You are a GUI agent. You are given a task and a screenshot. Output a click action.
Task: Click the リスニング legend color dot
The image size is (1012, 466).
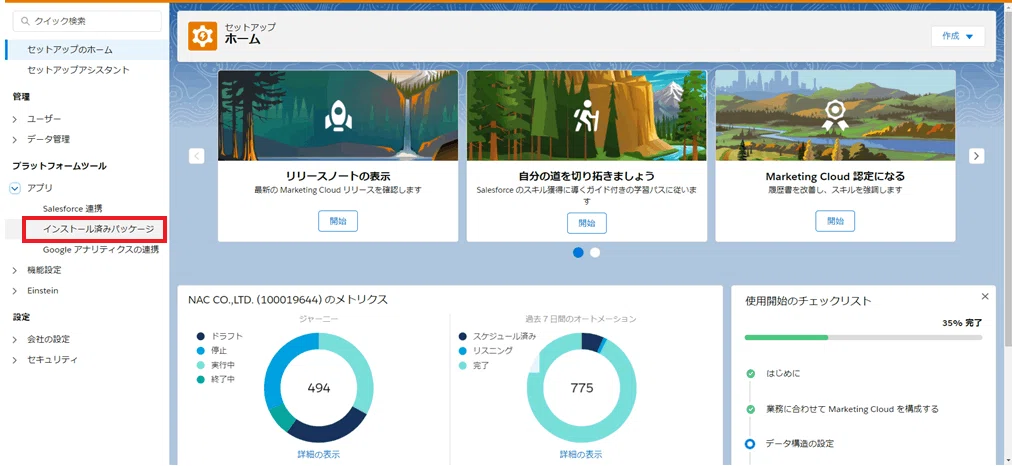pyautogui.click(x=462, y=350)
